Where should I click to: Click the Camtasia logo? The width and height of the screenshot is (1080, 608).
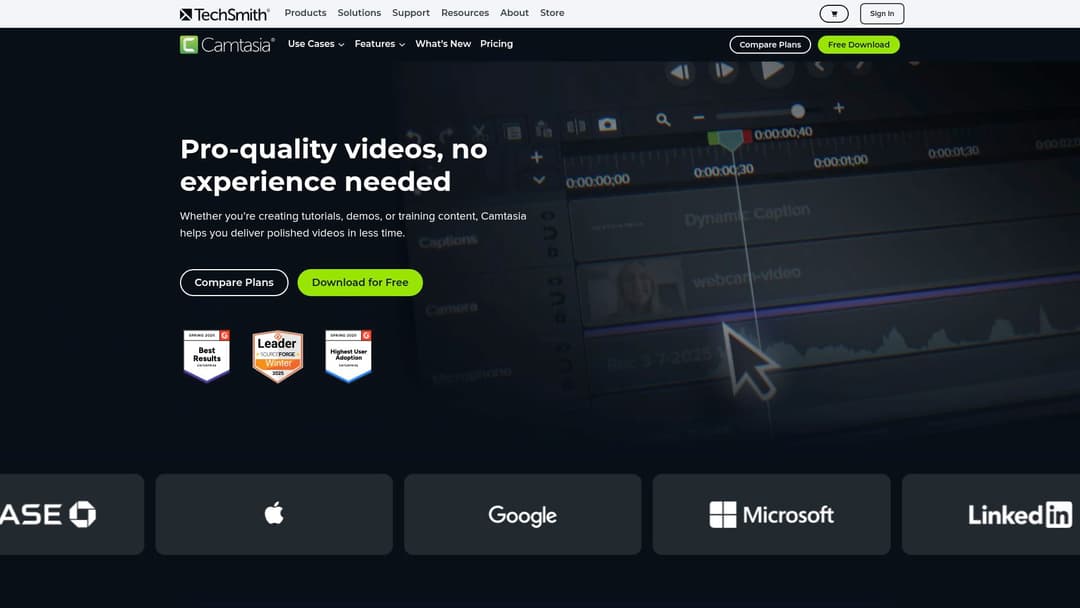pyautogui.click(x=227, y=45)
